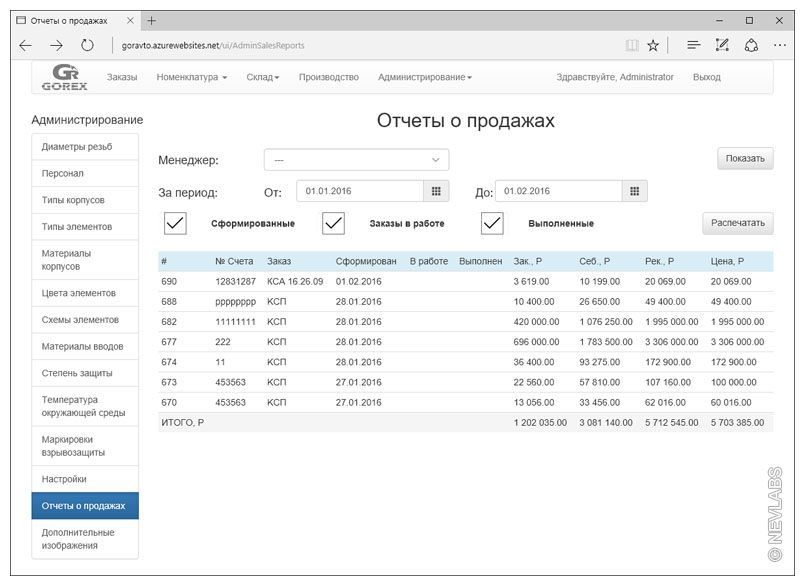Open browser reading view icon
The width and height of the screenshot is (805, 586).
(x=631, y=45)
